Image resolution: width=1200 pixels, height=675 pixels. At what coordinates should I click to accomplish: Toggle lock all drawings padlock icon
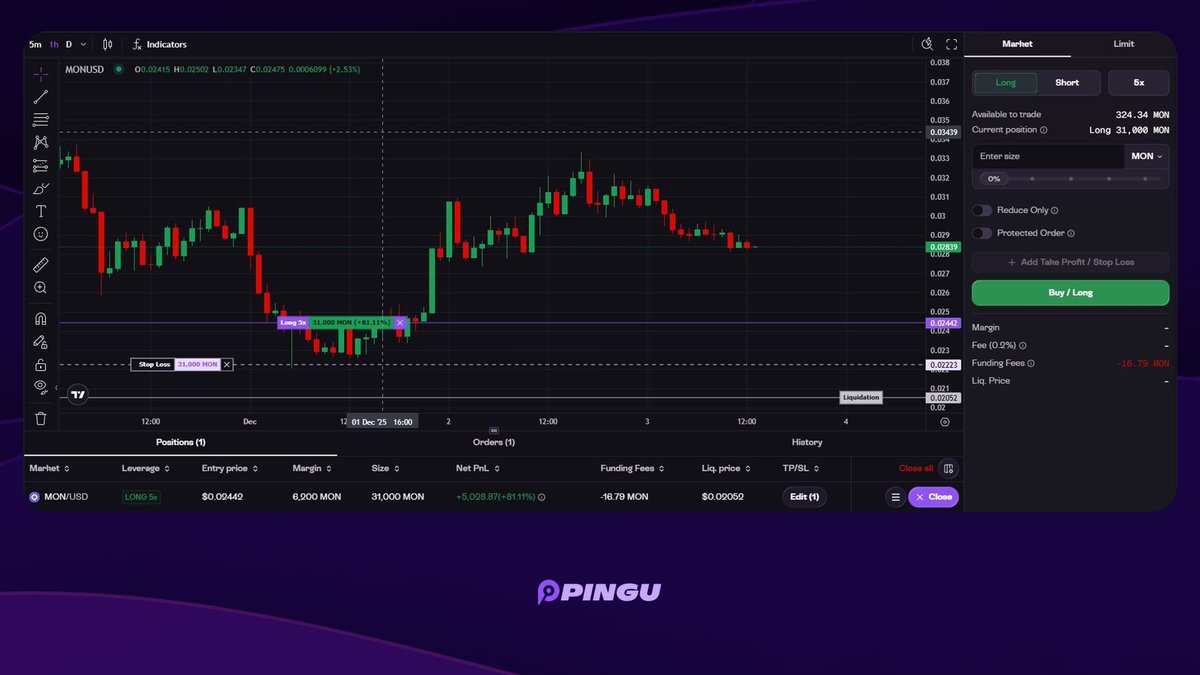[x=41, y=364]
